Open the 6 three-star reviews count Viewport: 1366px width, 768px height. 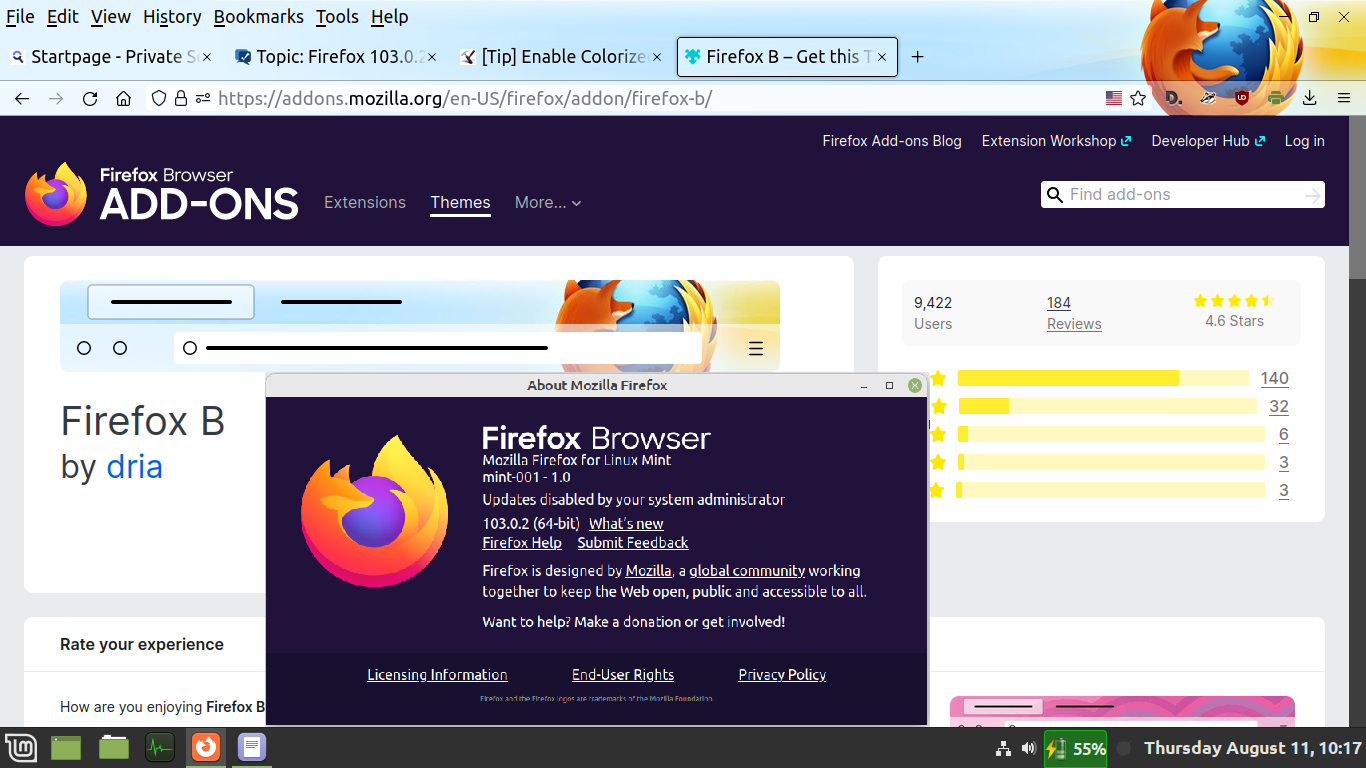tap(1283, 434)
